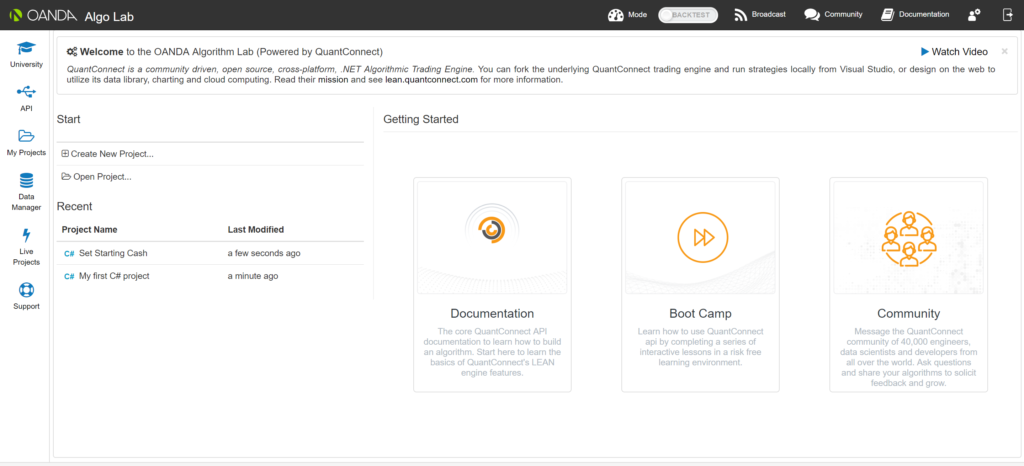1024x466 pixels.
Task: Click the Support lifebuoy icon
Action: pos(26,290)
